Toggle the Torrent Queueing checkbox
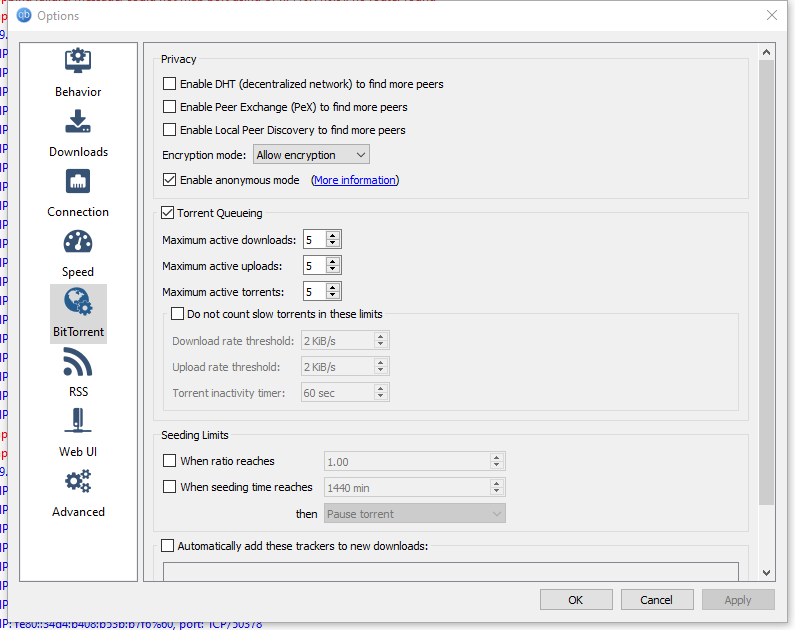The width and height of the screenshot is (795, 630). click(167, 213)
